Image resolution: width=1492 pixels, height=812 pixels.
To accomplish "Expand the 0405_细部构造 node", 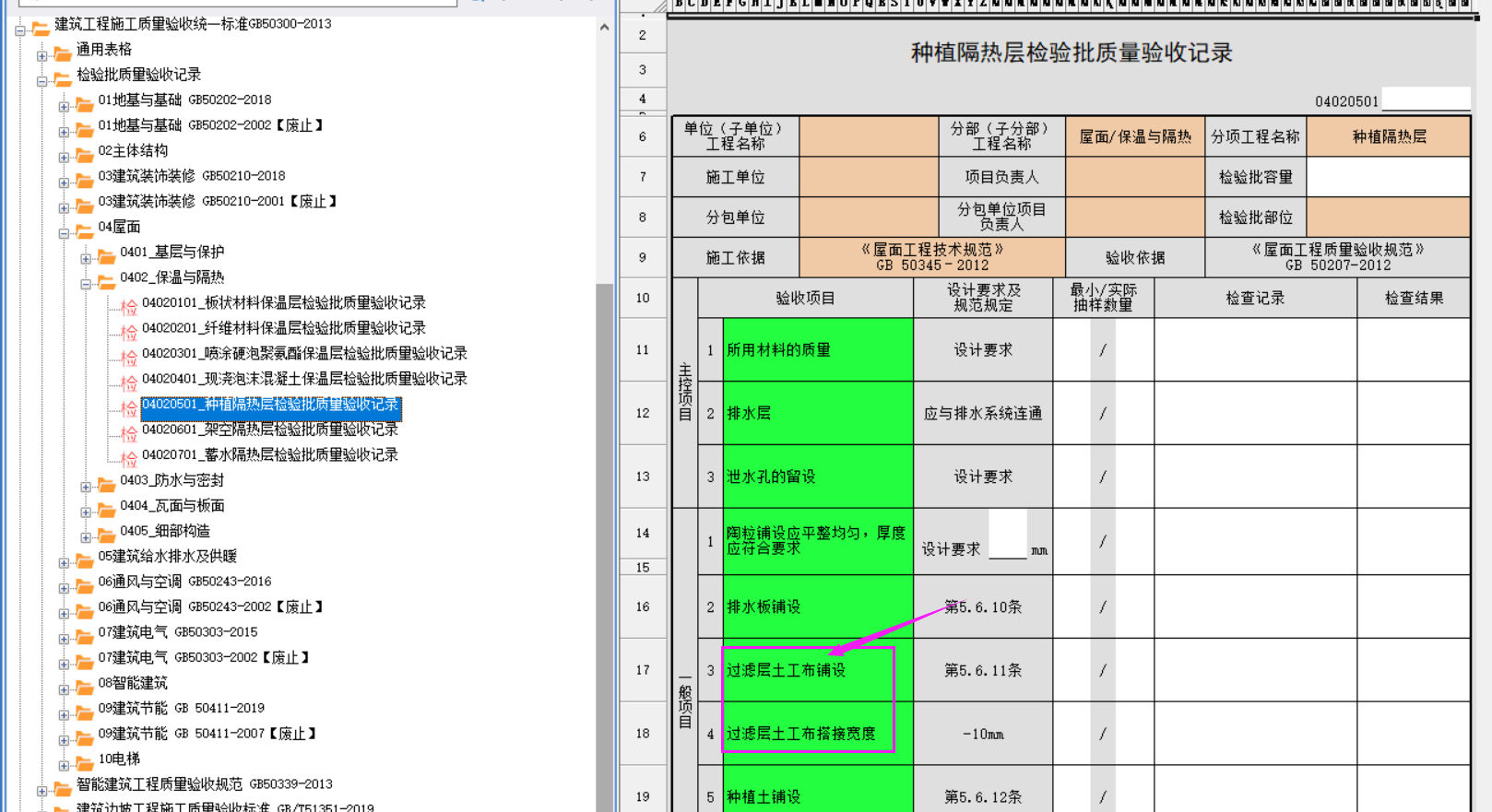I will [86, 537].
